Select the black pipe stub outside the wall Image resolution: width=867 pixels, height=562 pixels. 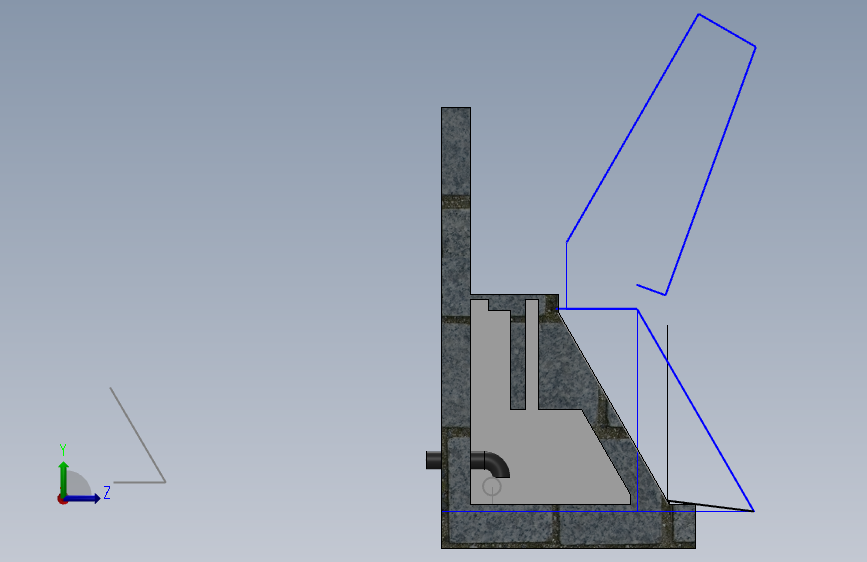tap(434, 460)
